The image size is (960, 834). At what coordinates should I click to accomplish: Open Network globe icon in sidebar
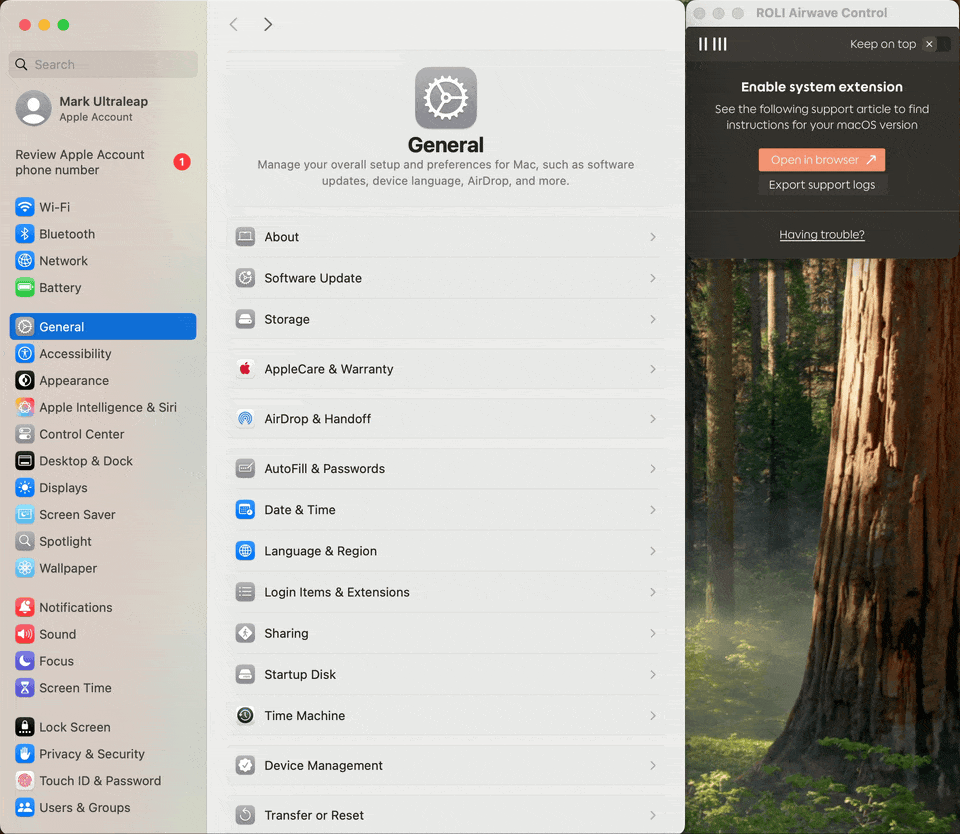24,261
